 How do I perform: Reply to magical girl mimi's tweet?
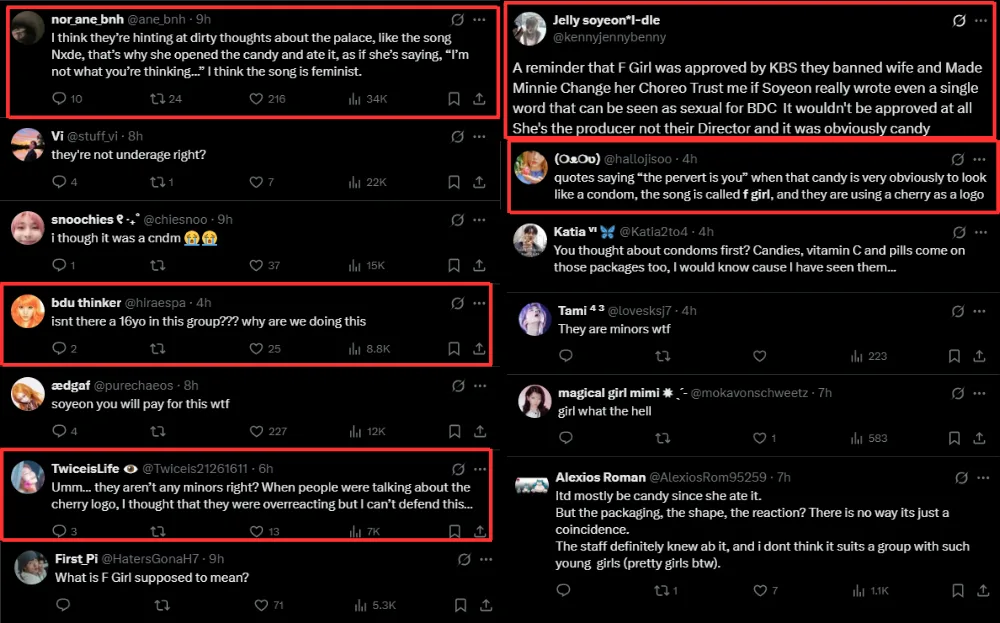(565, 438)
